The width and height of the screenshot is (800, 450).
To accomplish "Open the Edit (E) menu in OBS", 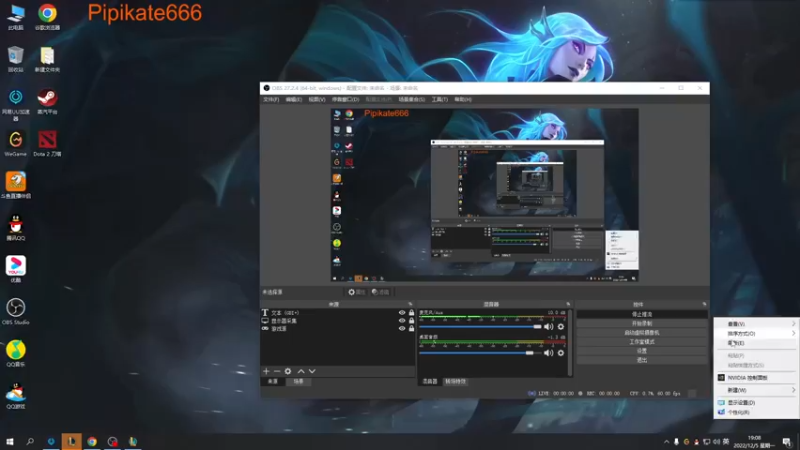I will 293,99.
